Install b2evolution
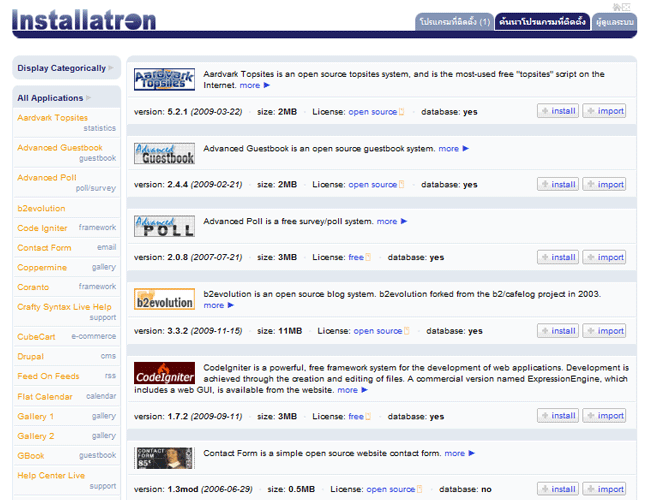Image resolution: width=650 pixels, height=500 pixels. tap(558, 331)
